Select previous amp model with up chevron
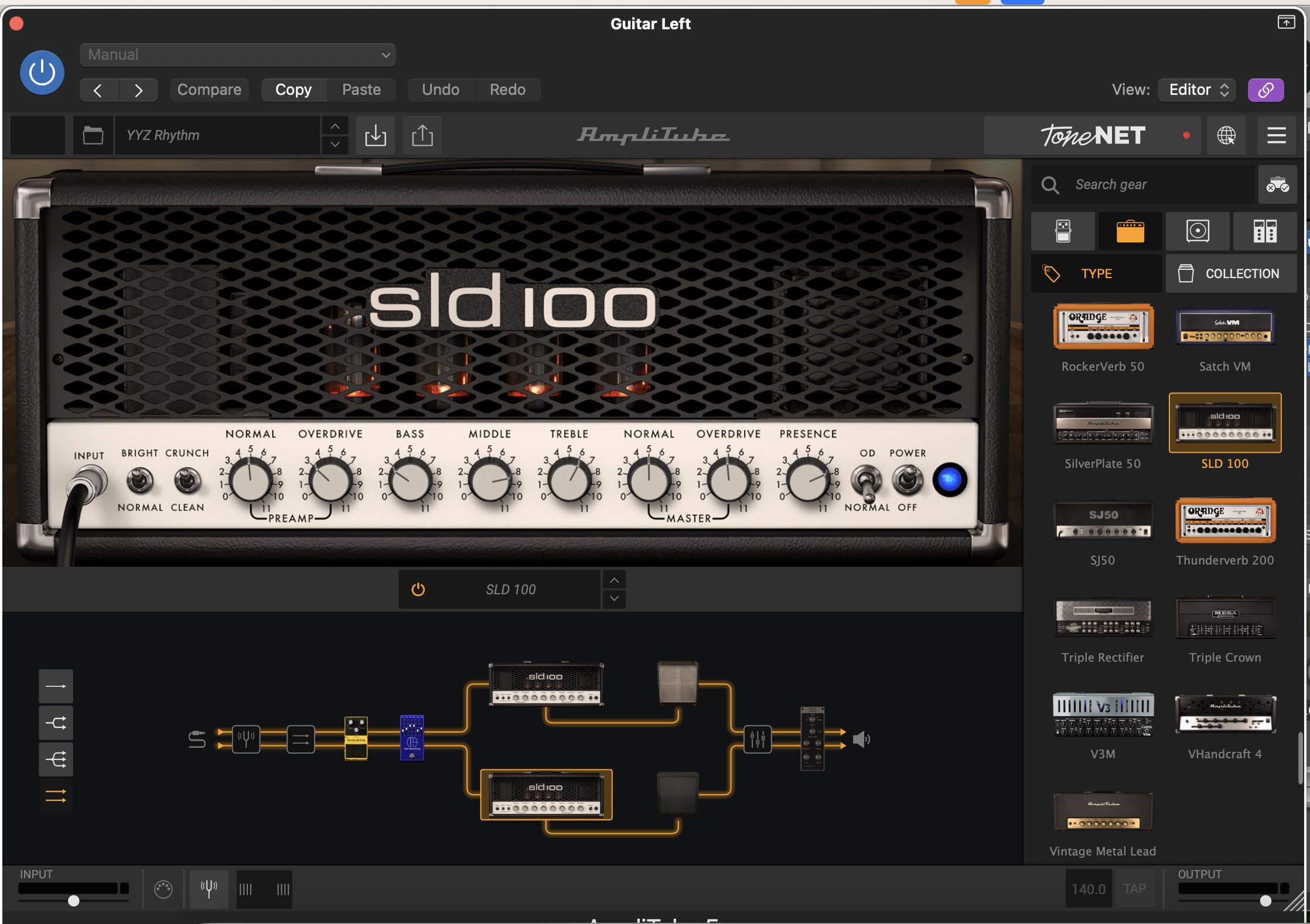This screenshot has width=1310, height=924. click(x=614, y=580)
